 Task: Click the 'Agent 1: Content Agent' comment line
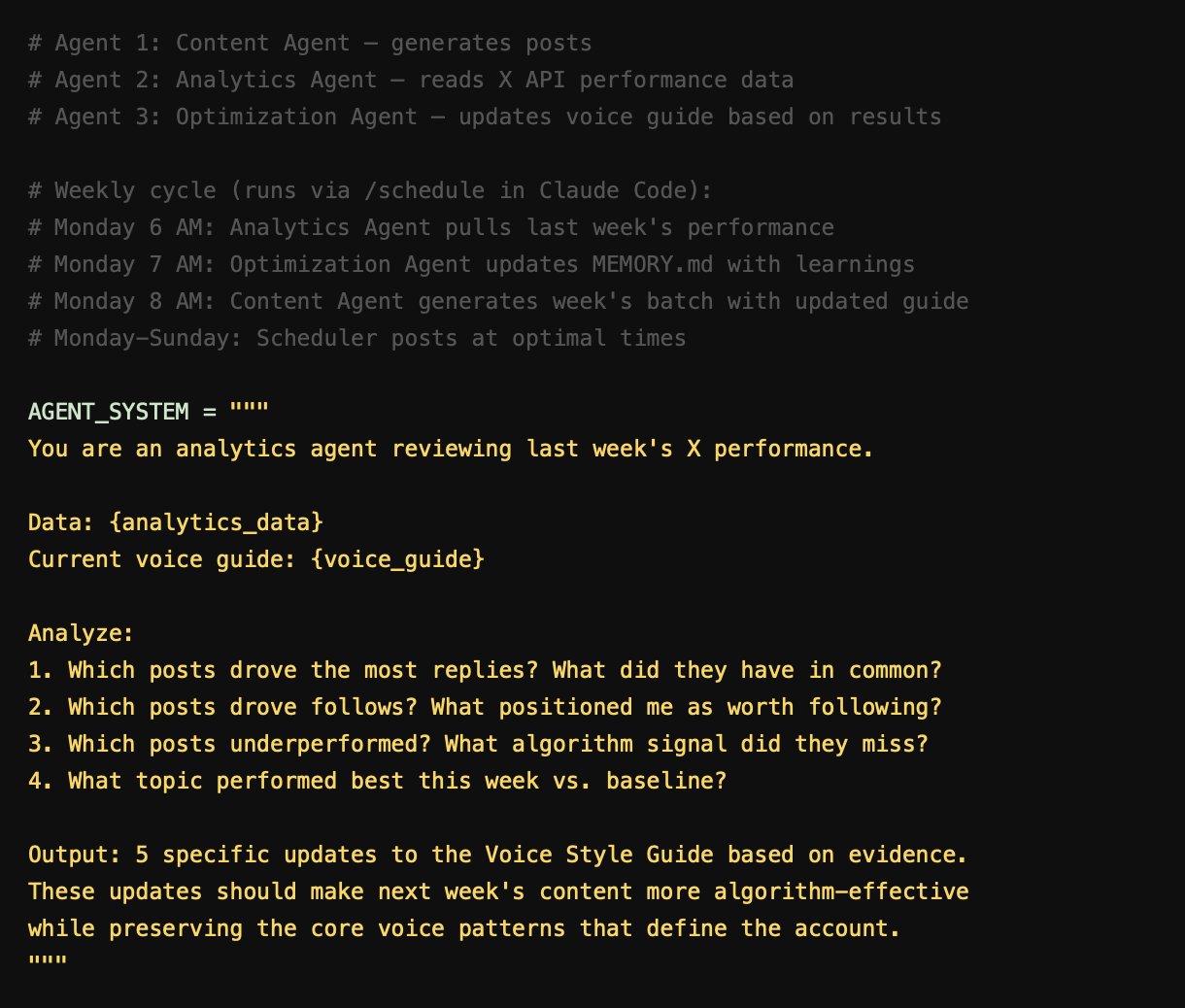tap(310, 44)
